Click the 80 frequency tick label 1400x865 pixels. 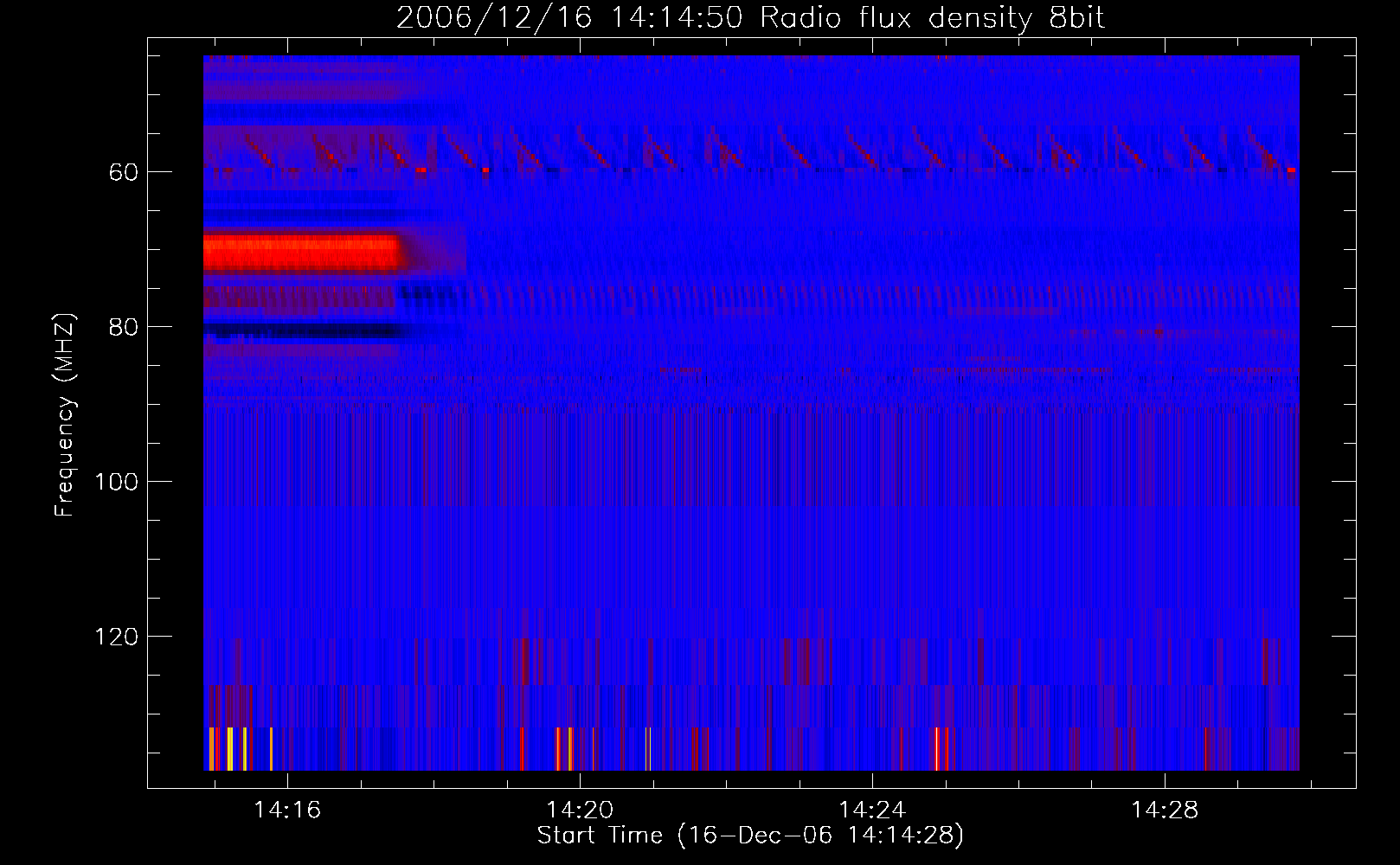point(123,327)
